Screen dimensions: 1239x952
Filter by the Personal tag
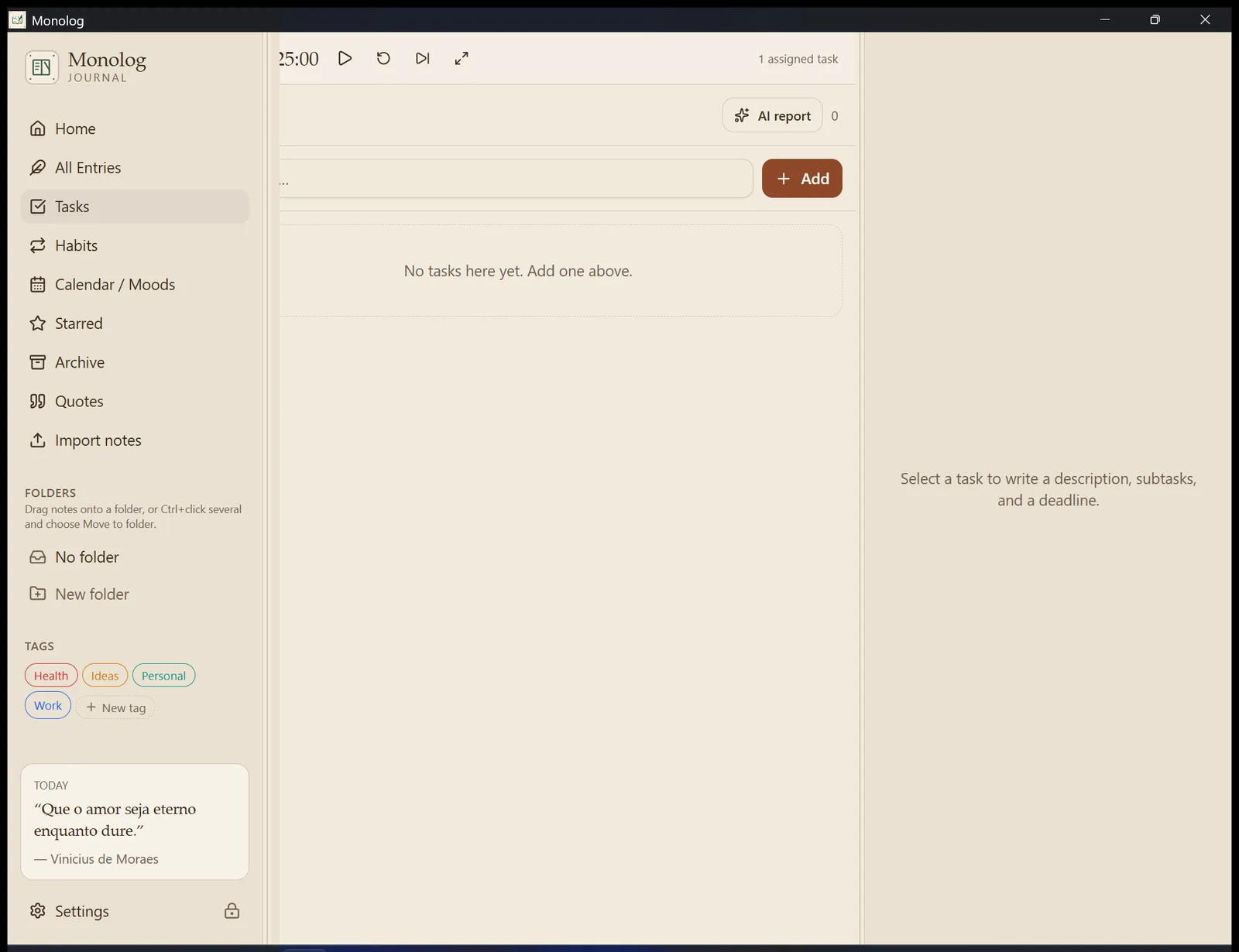pos(163,676)
